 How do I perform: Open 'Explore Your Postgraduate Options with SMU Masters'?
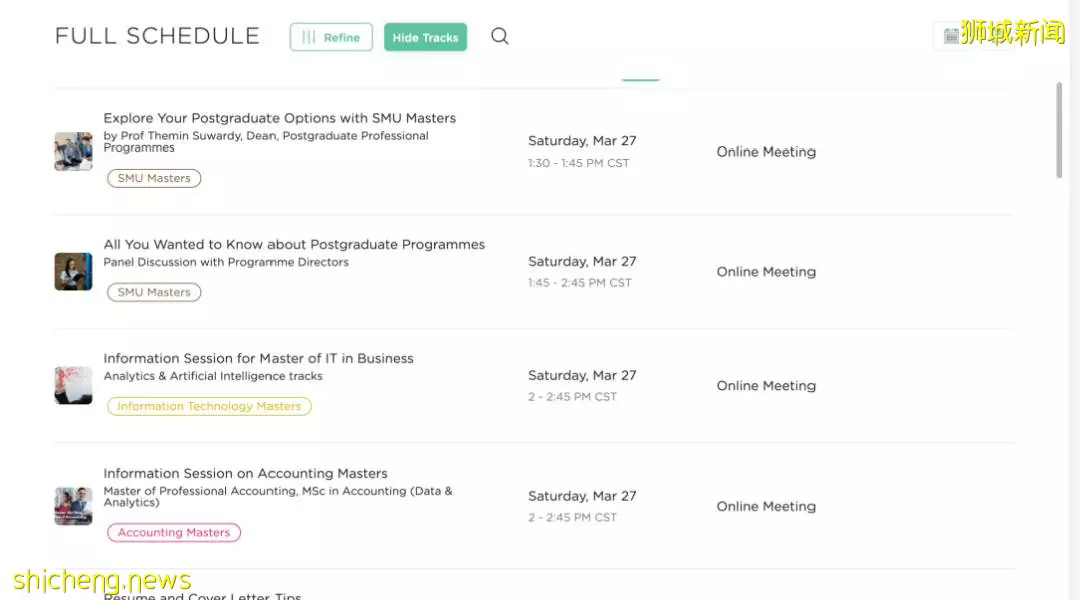pyautogui.click(x=280, y=118)
